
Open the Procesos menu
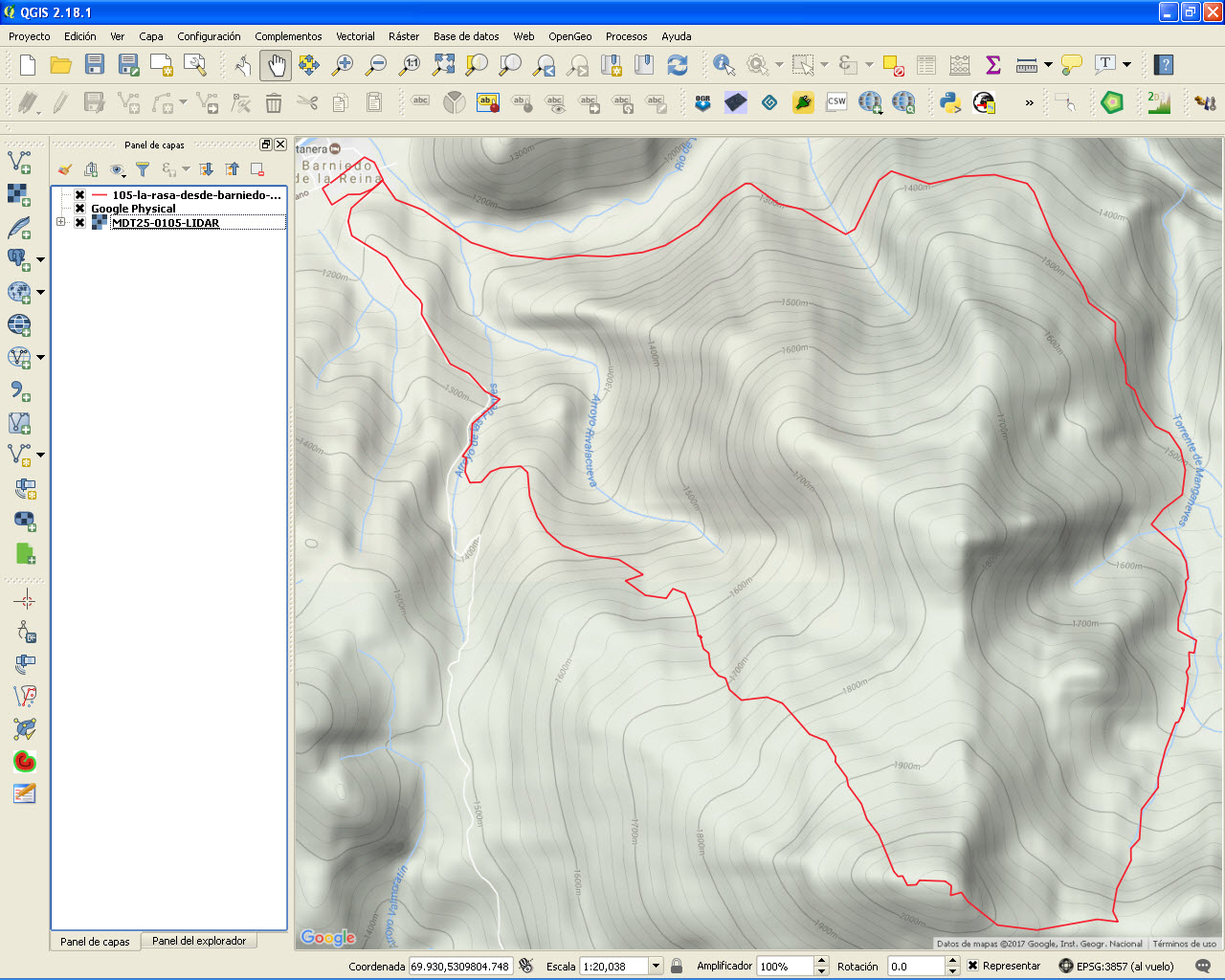[627, 36]
